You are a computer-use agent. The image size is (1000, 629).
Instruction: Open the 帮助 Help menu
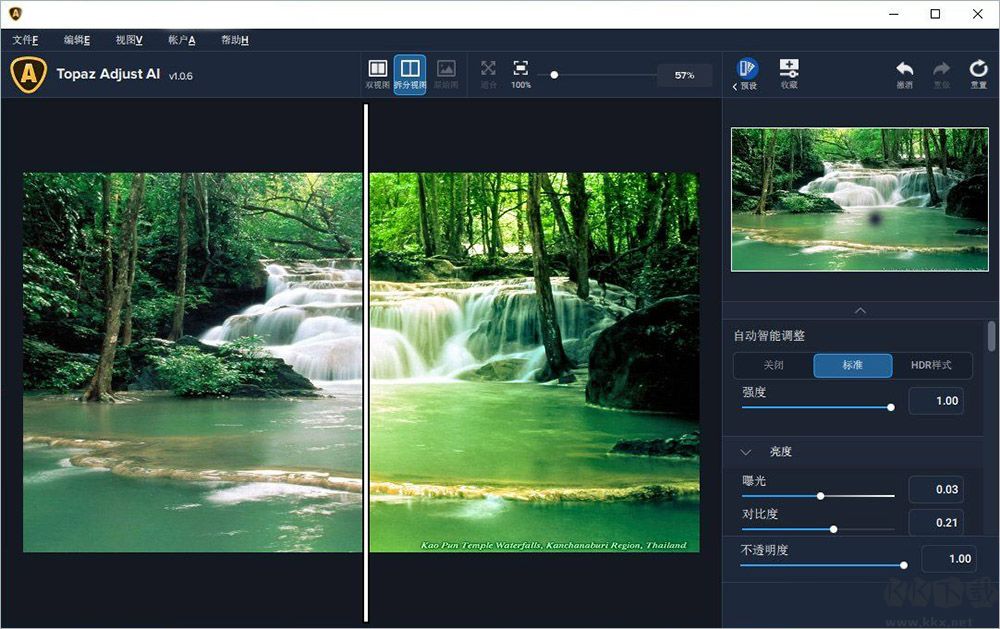click(x=234, y=40)
